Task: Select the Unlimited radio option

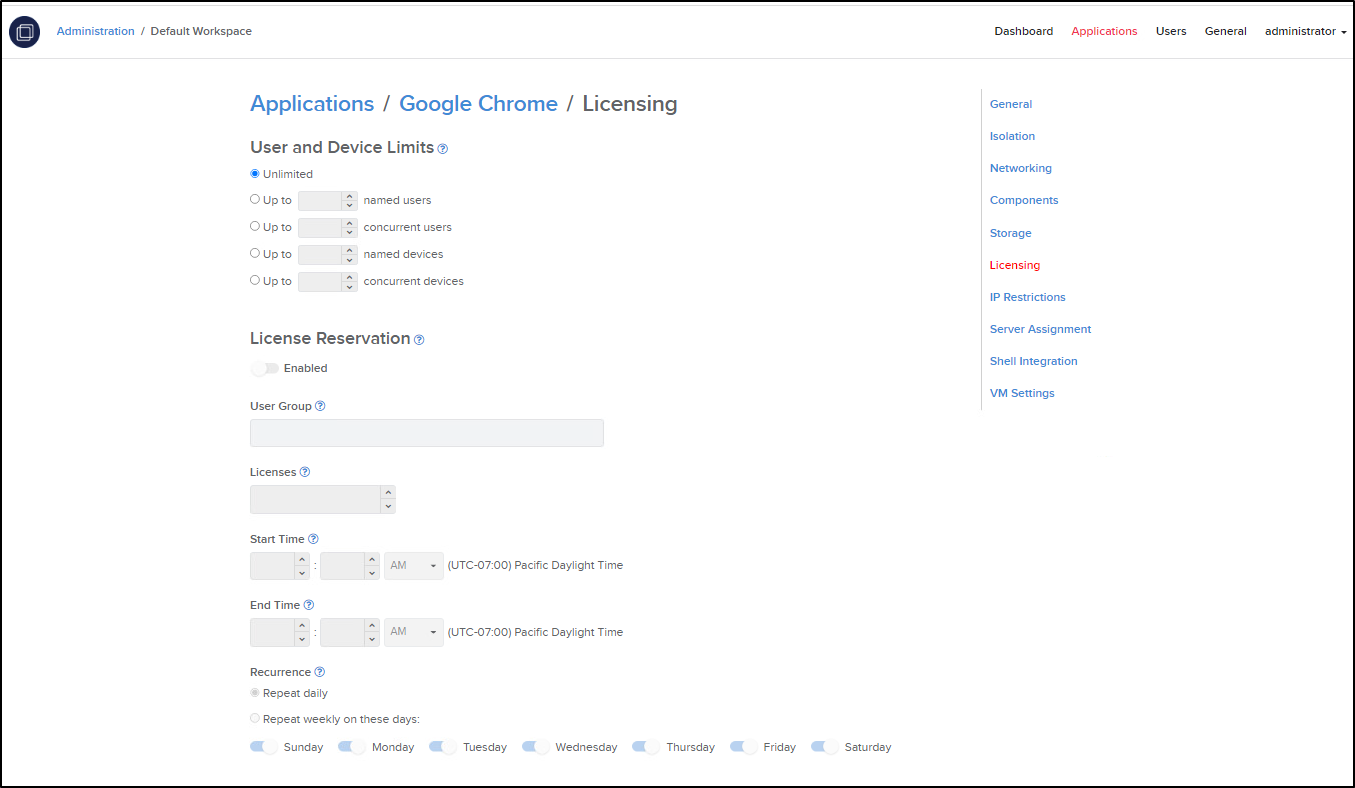Action: click(255, 174)
